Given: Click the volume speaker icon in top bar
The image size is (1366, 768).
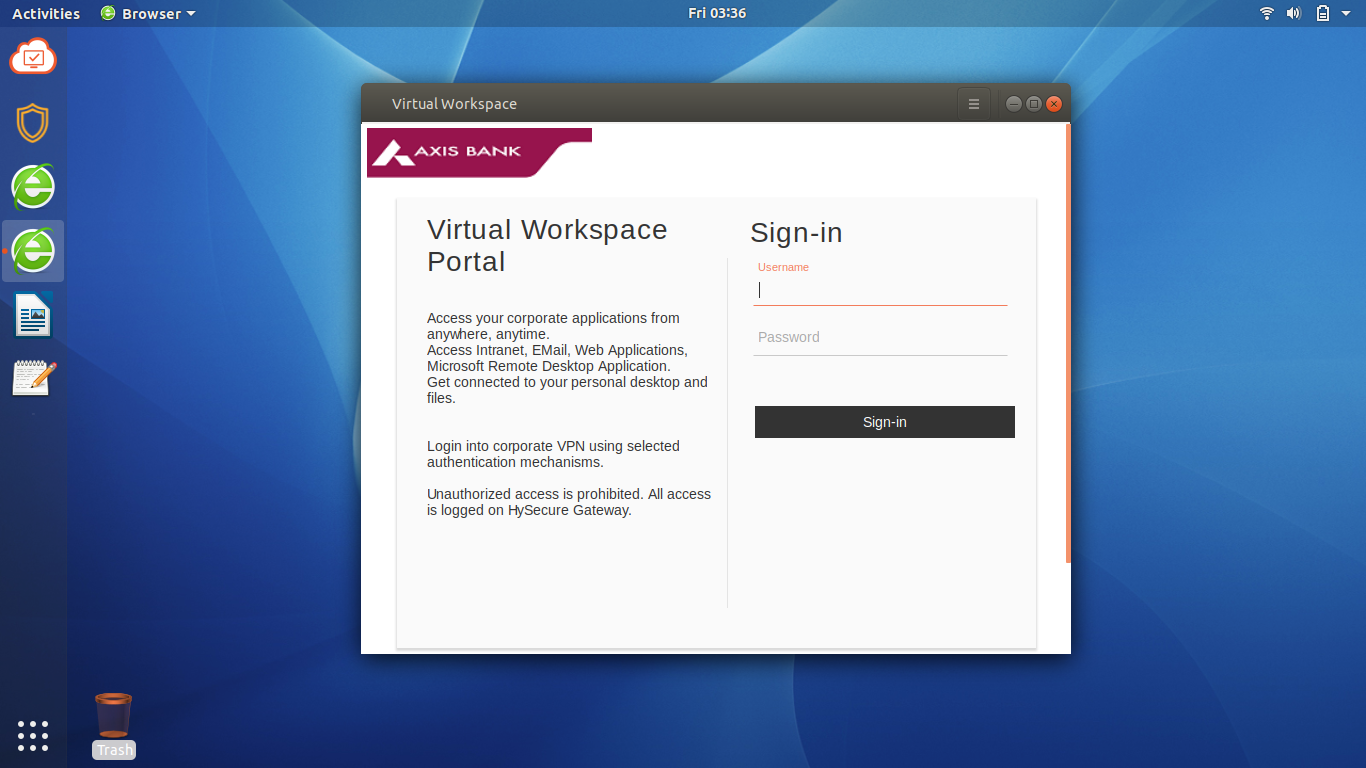Looking at the screenshot, I should click(1294, 13).
